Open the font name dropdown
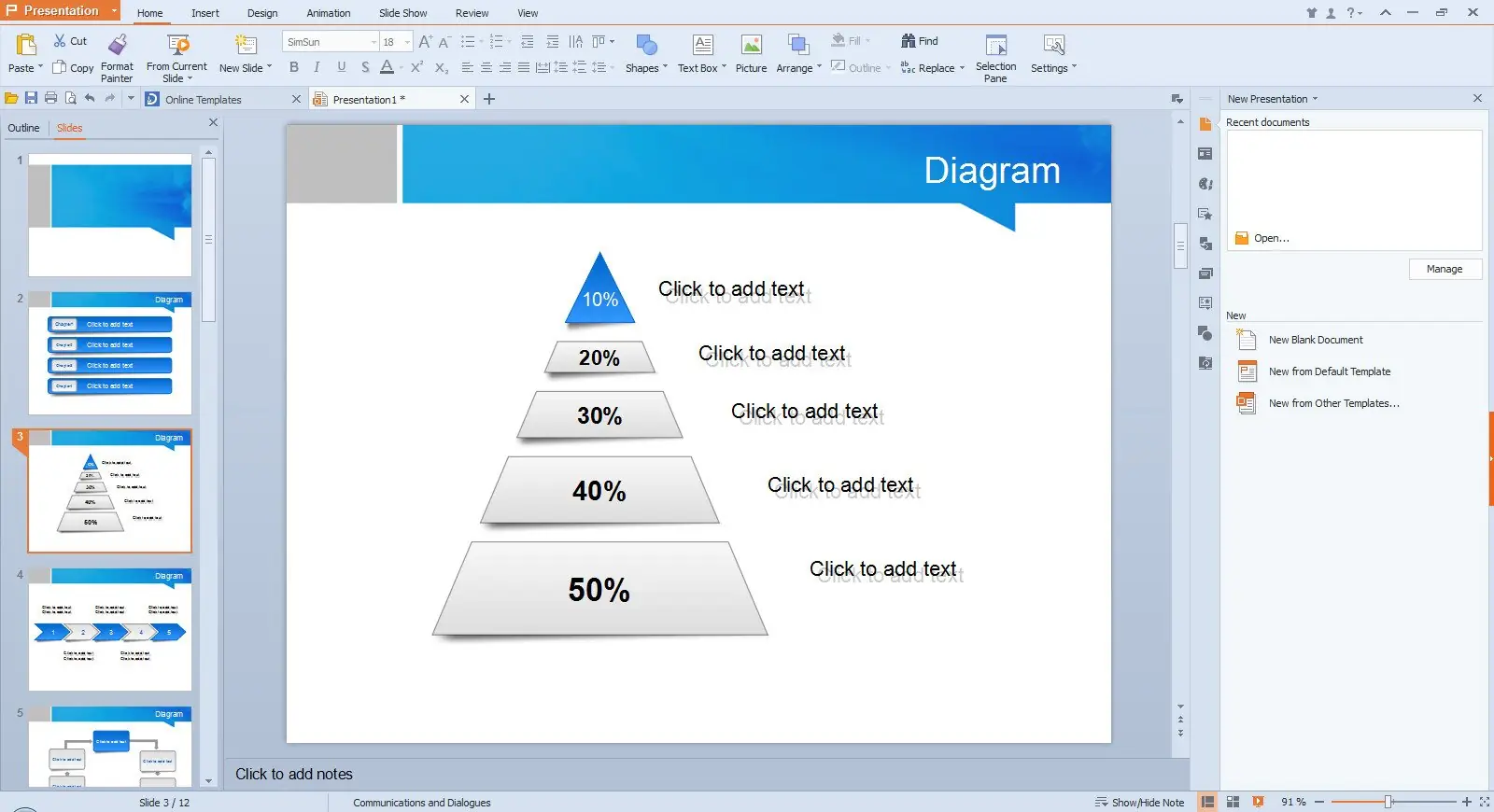The width and height of the screenshot is (1494, 812). 373,42
